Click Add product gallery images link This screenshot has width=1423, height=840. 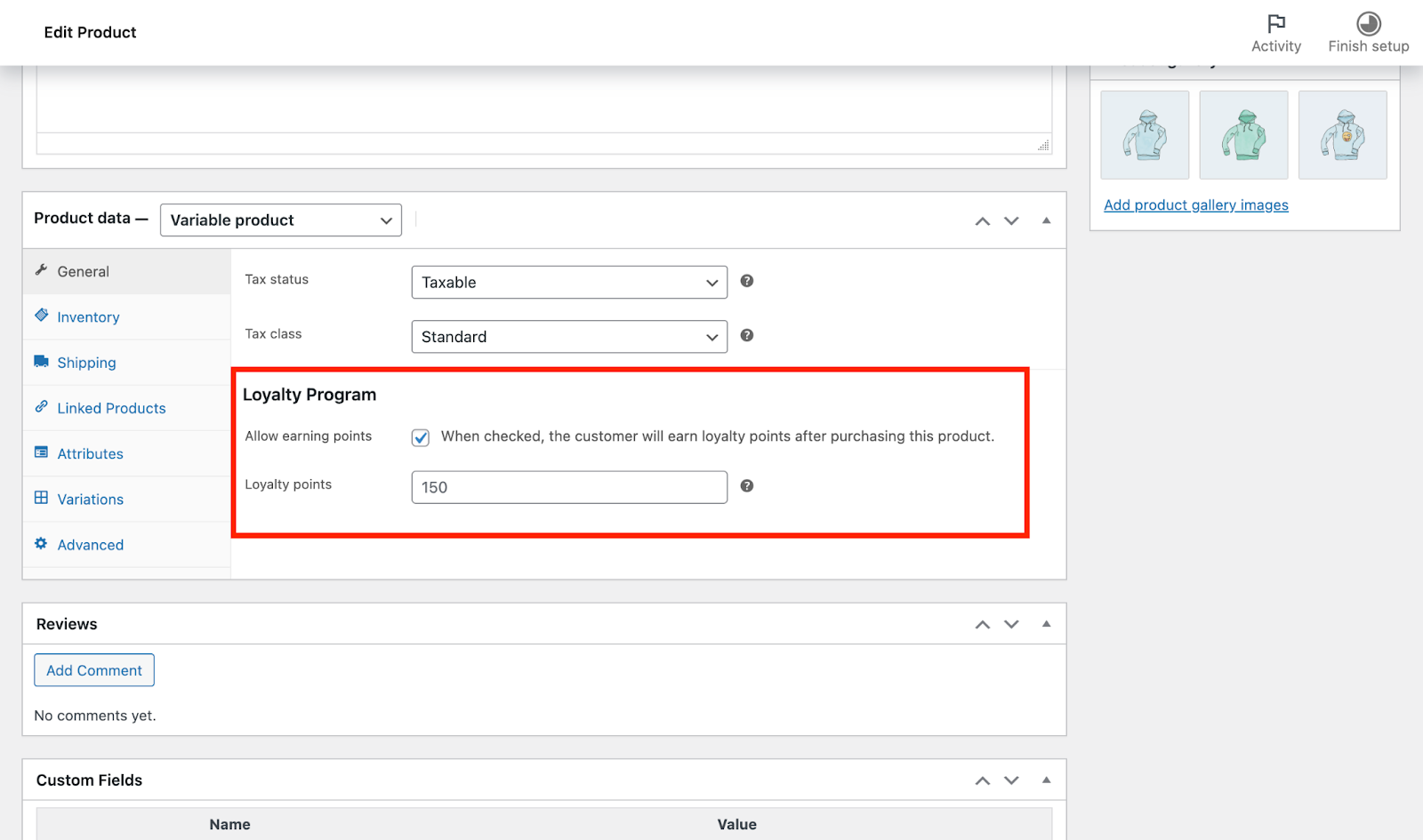tap(1195, 205)
